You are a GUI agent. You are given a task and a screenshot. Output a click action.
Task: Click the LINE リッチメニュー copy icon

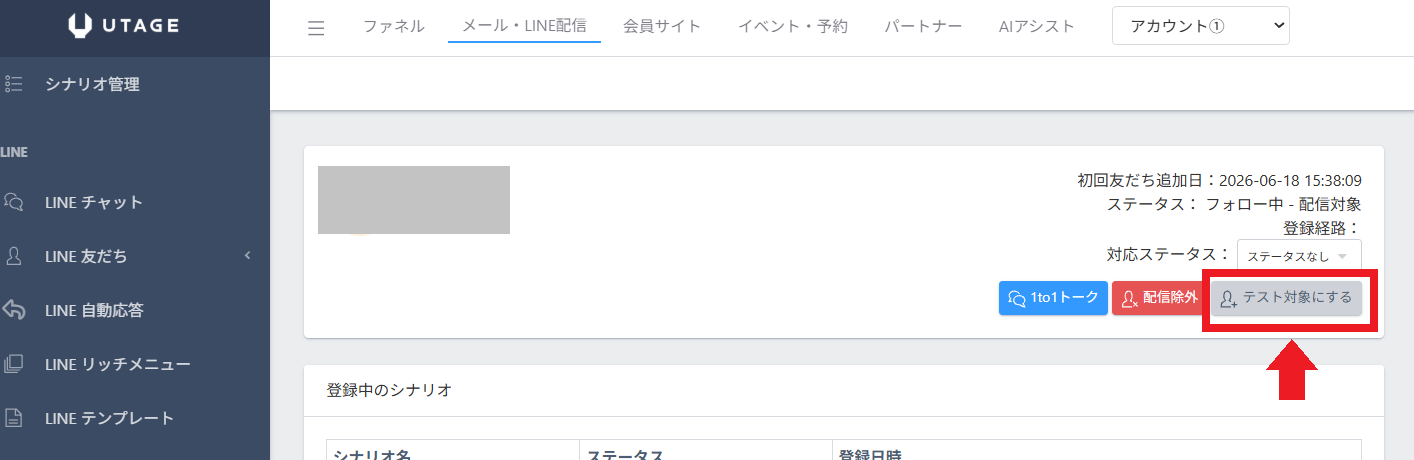click(x=14, y=364)
